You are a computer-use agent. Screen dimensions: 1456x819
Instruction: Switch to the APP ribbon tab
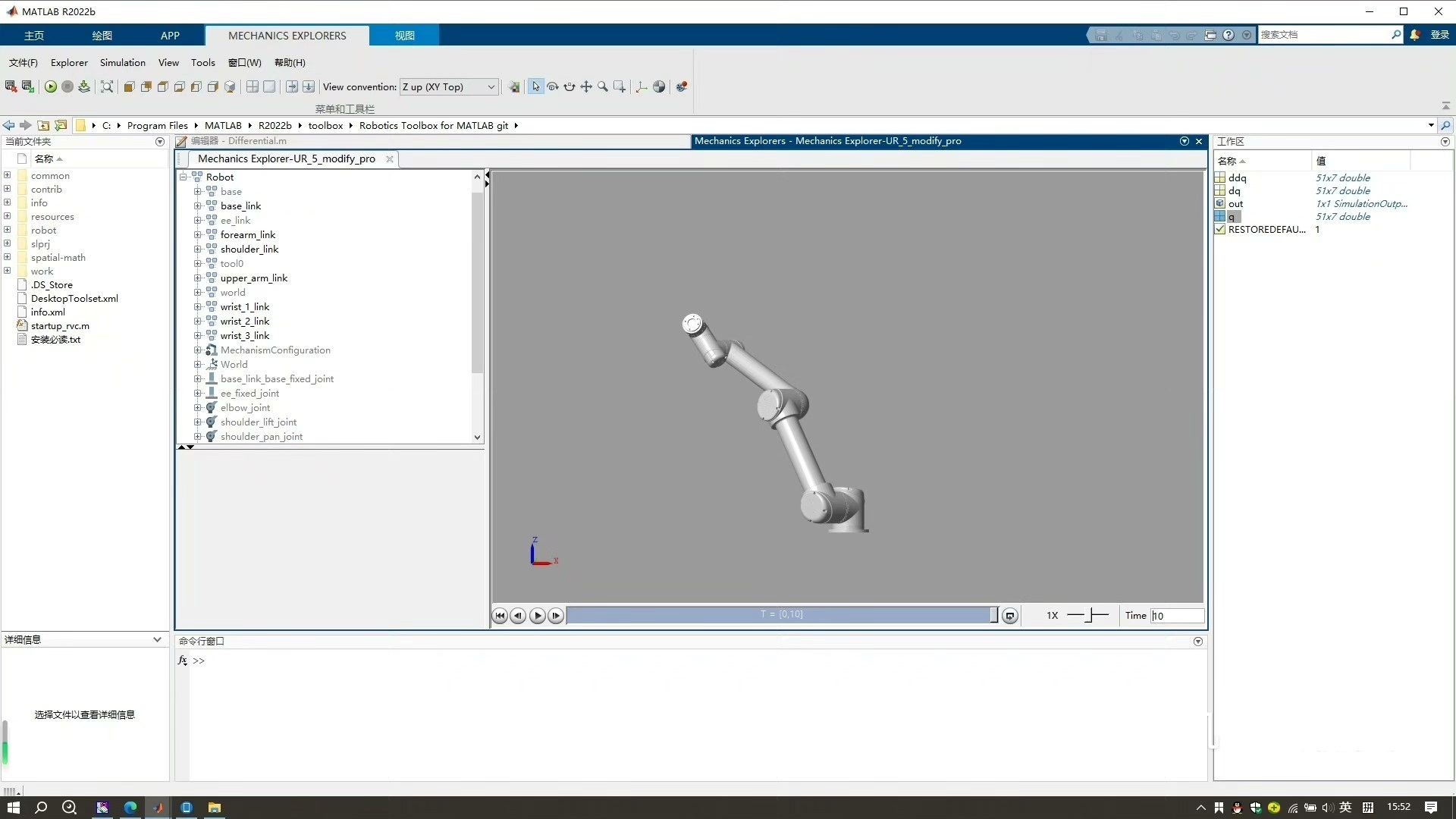point(170,36)
